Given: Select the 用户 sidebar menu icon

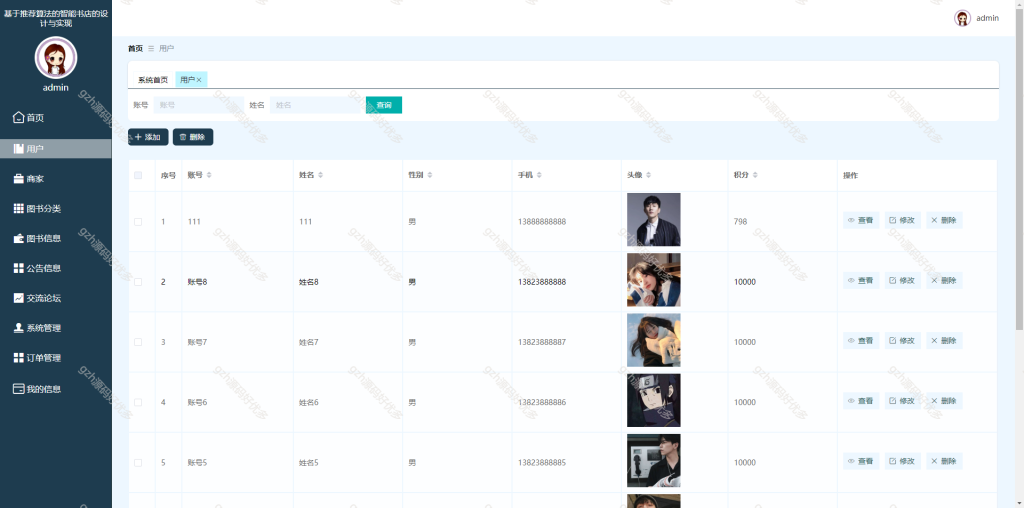Looking at the screenshot, I should pyautogui.click(x=18, y=149).
